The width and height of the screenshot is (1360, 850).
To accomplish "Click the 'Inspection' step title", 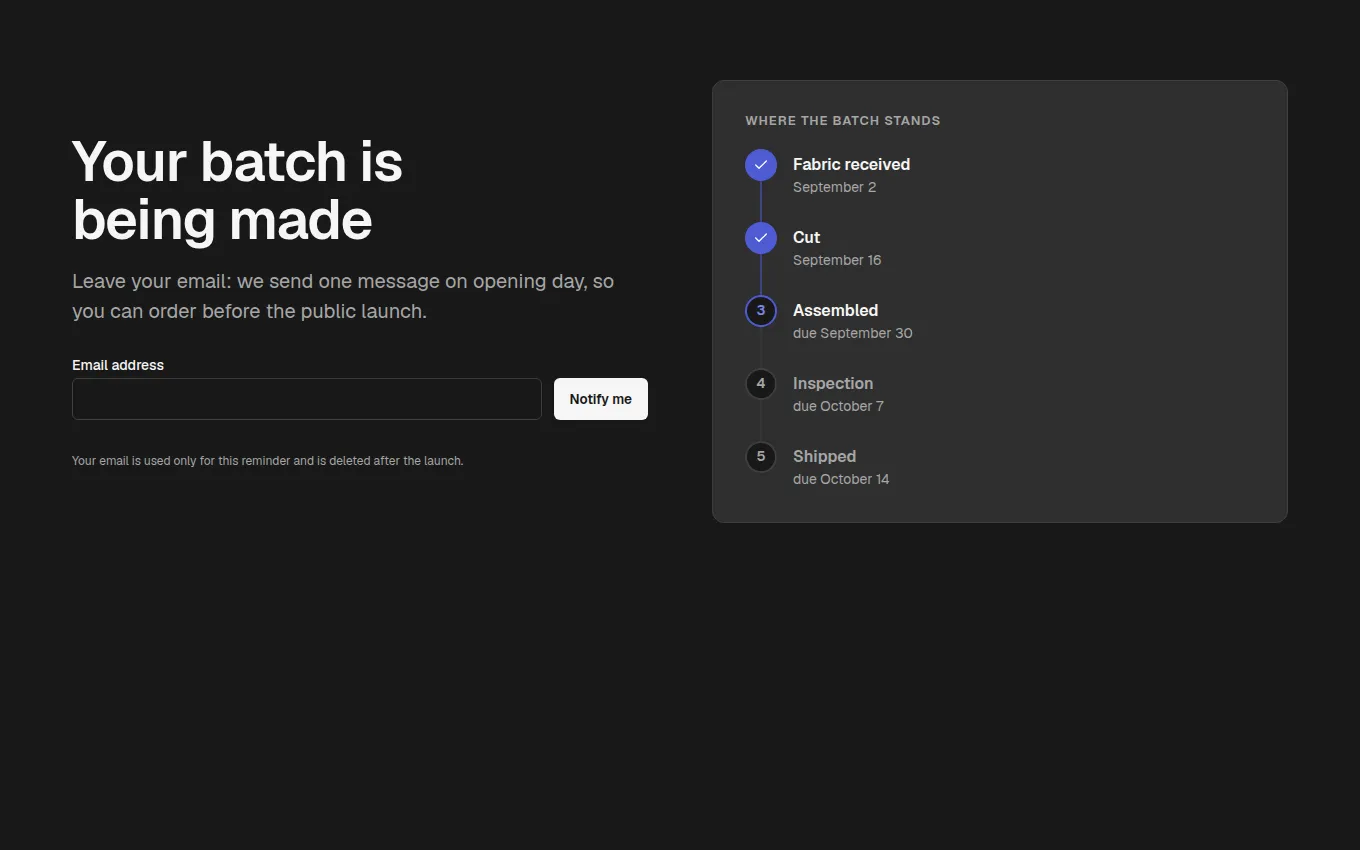I will [x=833, y=383].
